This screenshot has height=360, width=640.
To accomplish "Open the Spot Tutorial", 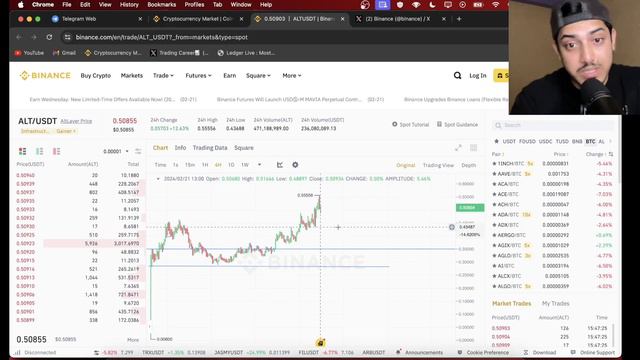I will [x=410, y=124].
